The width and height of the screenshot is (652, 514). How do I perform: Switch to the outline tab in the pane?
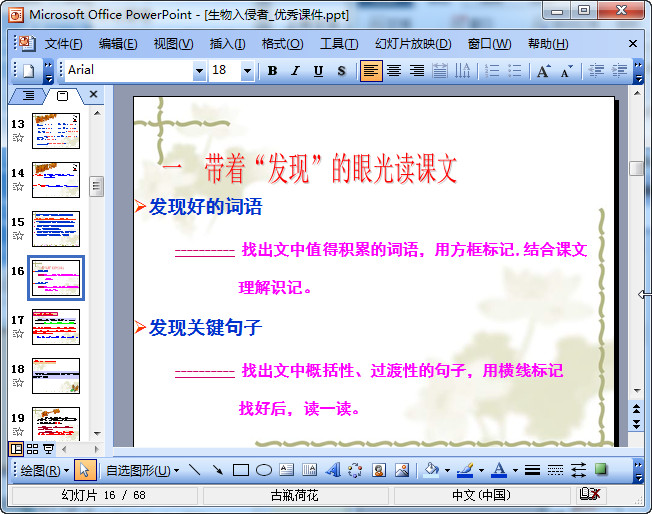pyautogui.click(x=28, y=96)
